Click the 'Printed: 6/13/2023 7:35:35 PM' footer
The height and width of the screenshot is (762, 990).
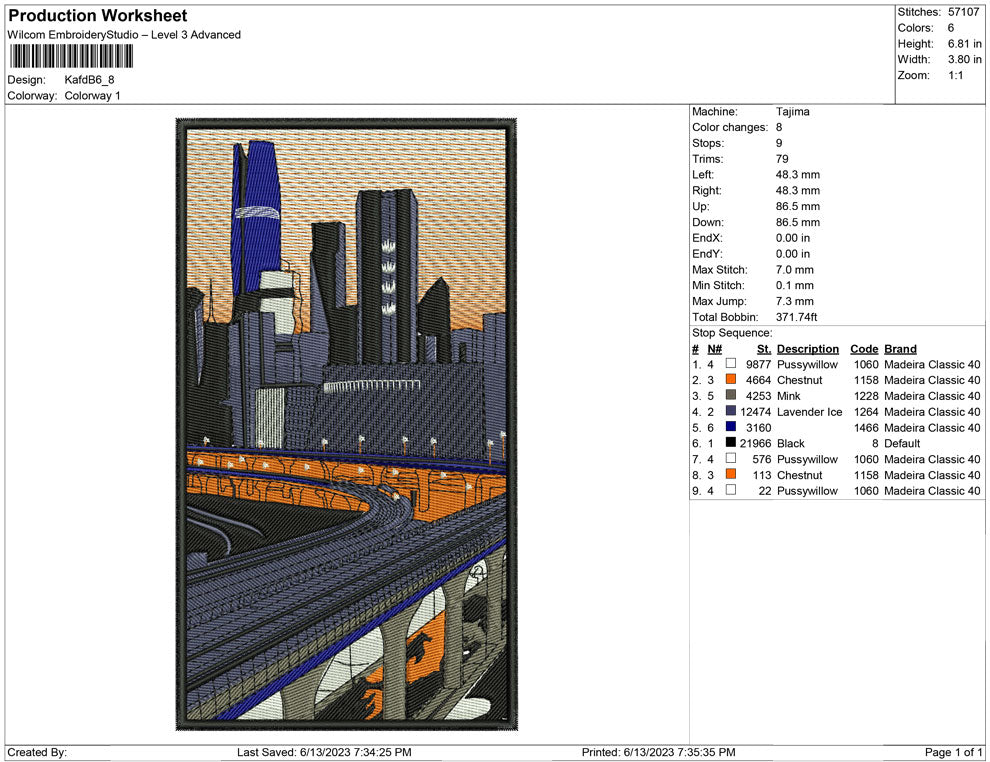[659, 752]
